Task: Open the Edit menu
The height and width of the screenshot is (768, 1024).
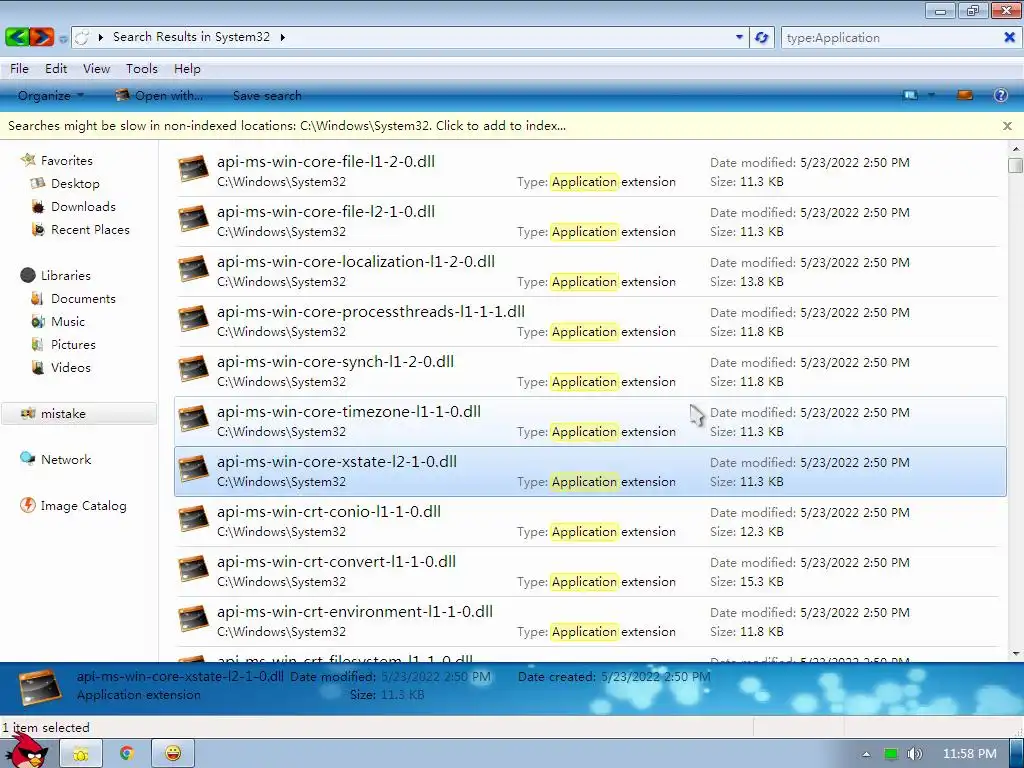Action: point(56,69)
